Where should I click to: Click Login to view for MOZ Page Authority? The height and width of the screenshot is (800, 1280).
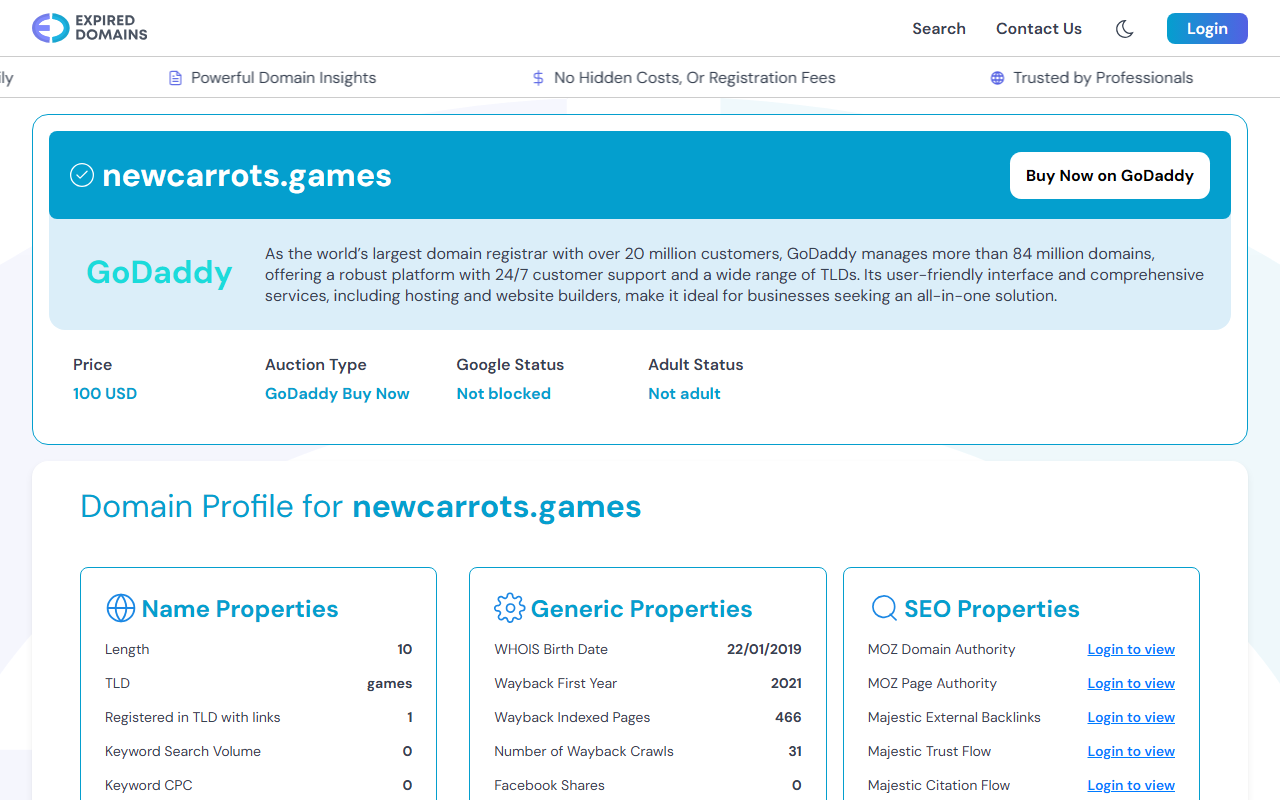tap(1131, 683)
